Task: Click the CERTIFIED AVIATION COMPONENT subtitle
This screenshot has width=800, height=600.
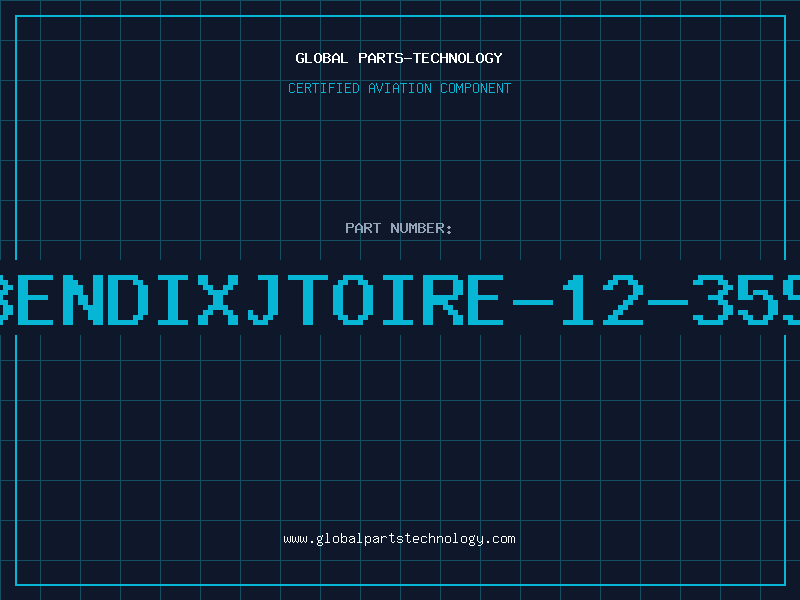Action: pos(399,88)
